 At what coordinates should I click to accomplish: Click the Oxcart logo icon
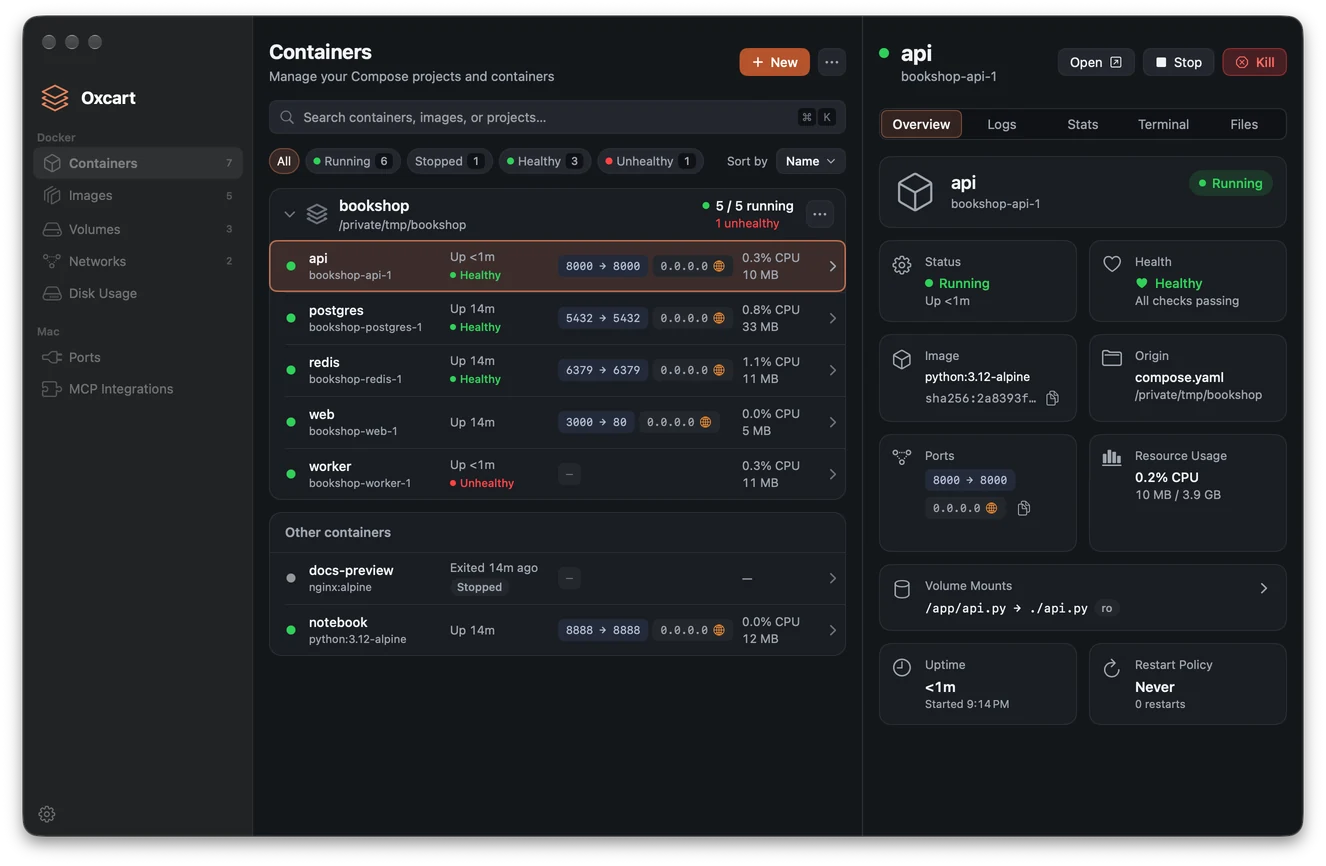click(x=55, y=98)
